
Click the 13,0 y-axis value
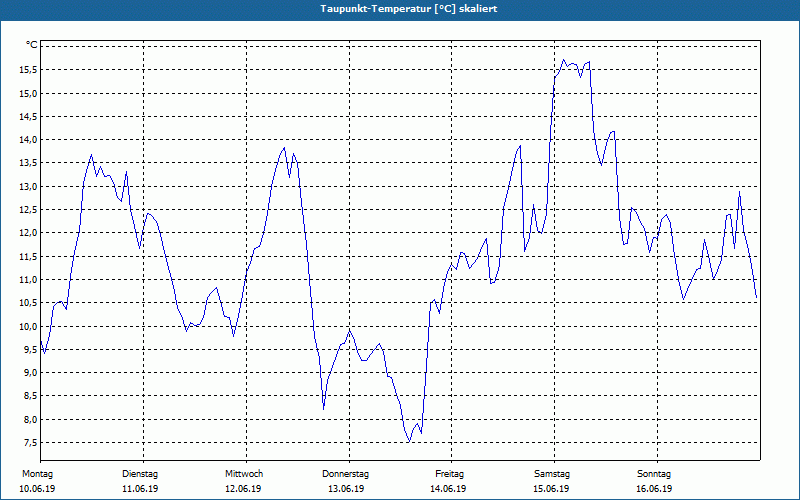[x=28, y=187]
